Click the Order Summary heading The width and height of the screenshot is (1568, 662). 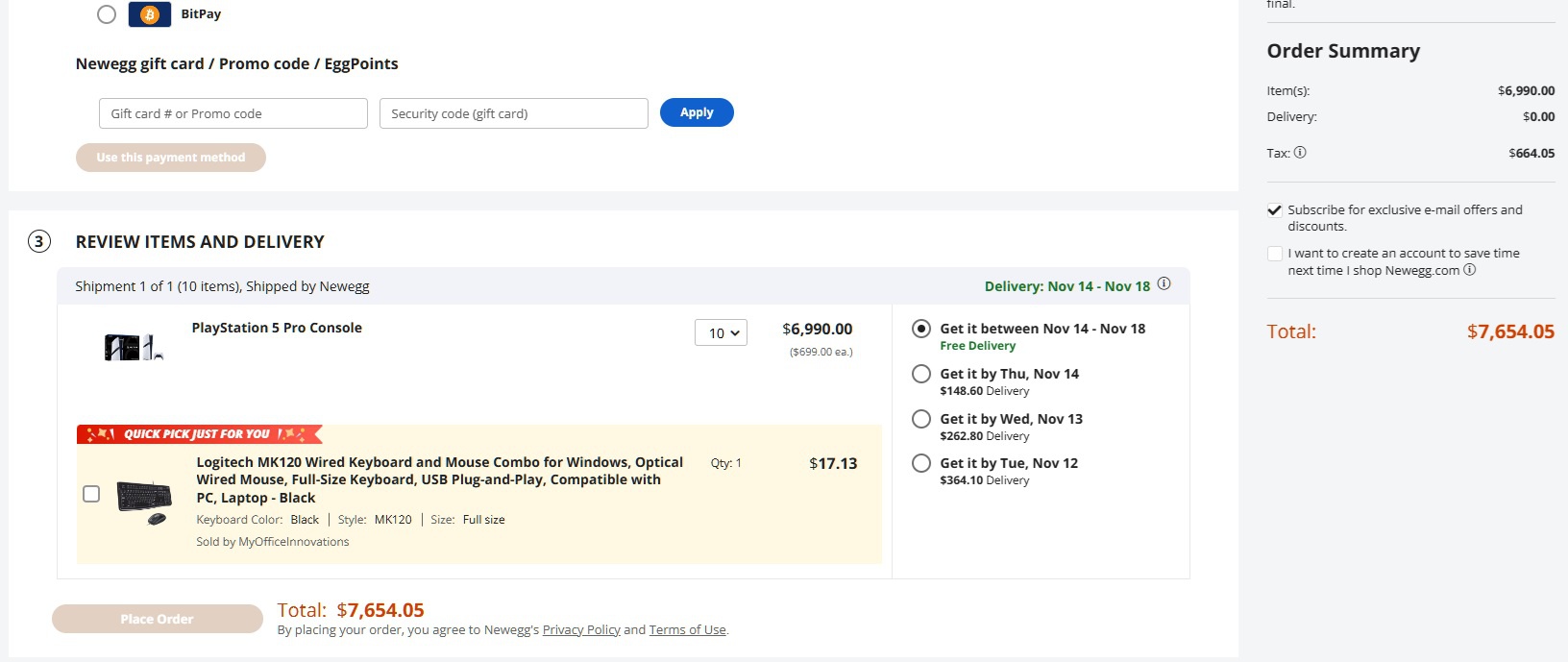point(1343,51)
